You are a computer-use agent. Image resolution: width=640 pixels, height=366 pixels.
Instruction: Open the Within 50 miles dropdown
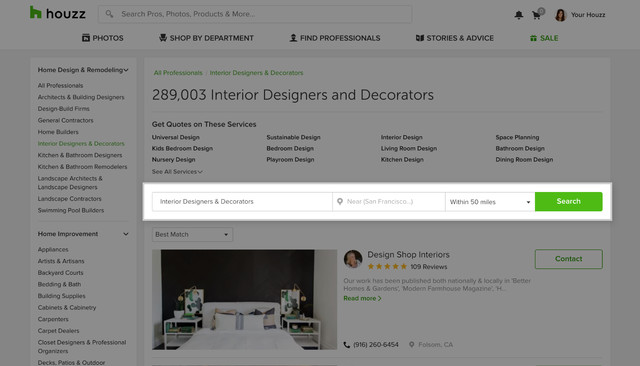pyautogui.click(x=490, y=202)
